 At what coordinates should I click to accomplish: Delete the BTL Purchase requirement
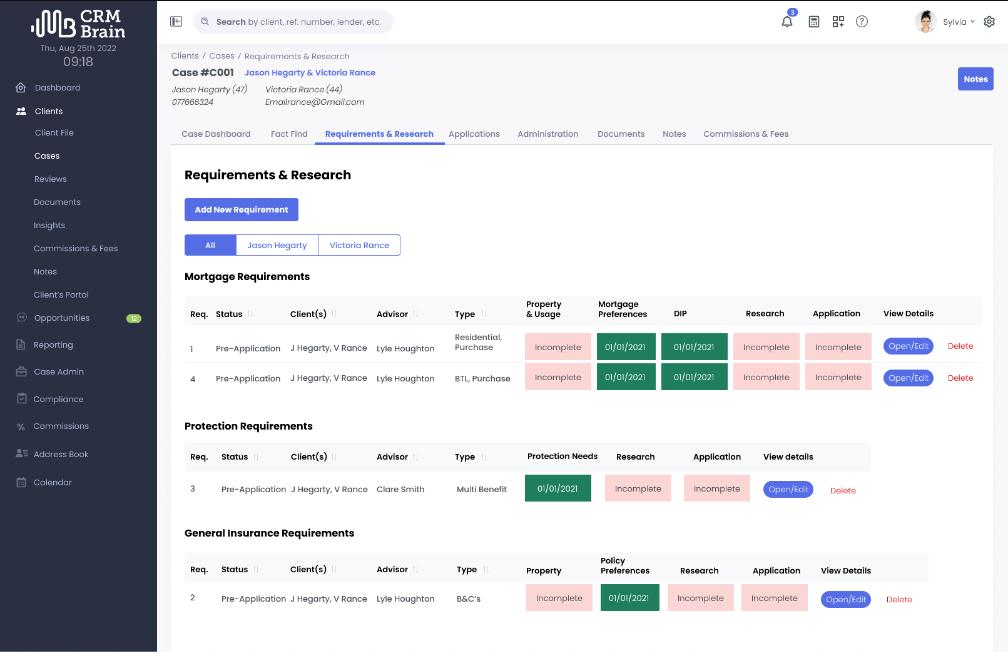coord(960,378)
